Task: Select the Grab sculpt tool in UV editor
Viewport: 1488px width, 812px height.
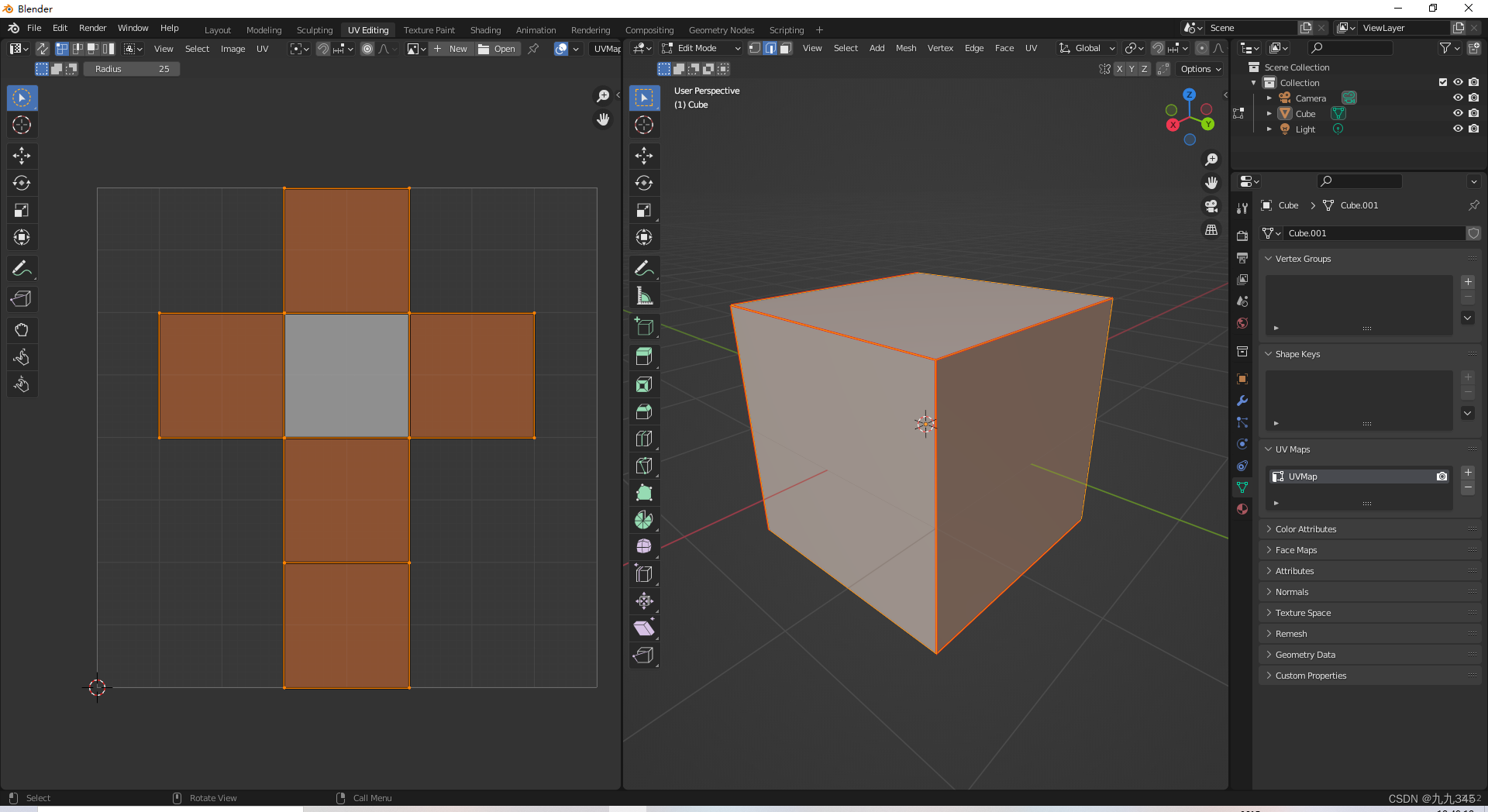Action: click(22, 330)
